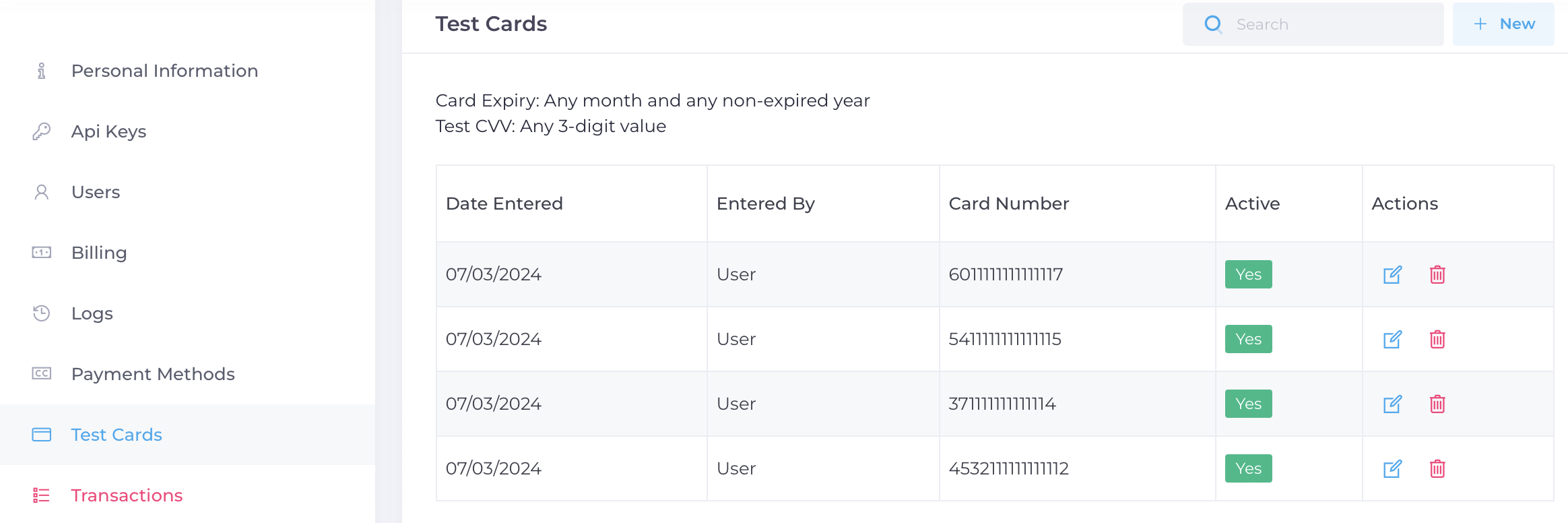Focus the Search input field
Screen dimensions: 1568x523
coord(1313,24)
